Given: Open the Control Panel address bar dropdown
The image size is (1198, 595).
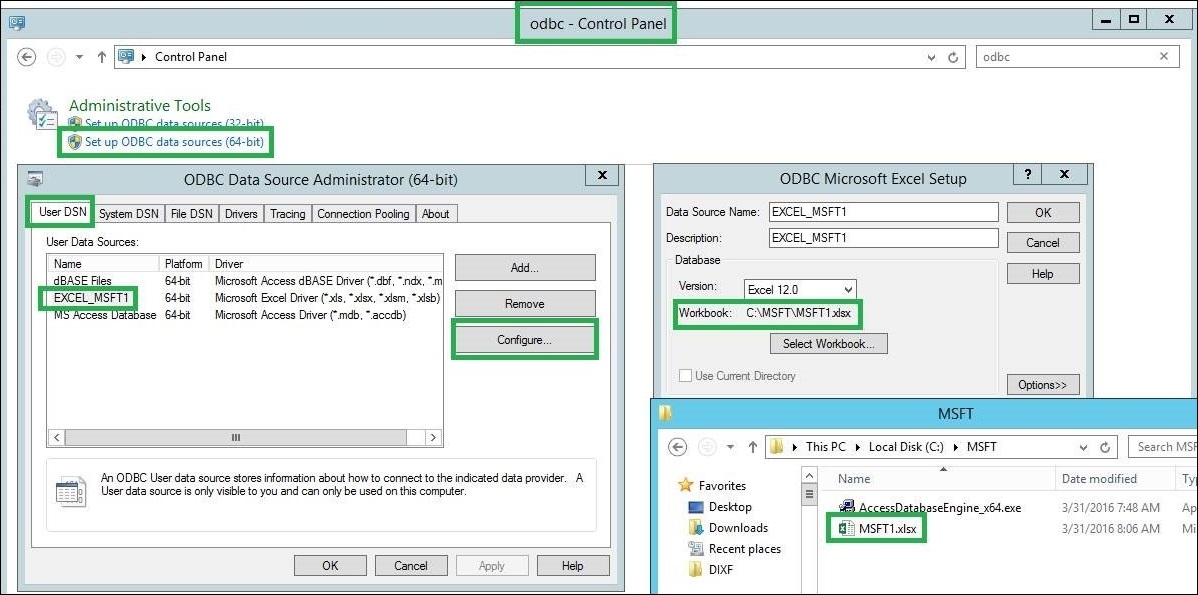Looking at the screenshot, I should 931,57.
